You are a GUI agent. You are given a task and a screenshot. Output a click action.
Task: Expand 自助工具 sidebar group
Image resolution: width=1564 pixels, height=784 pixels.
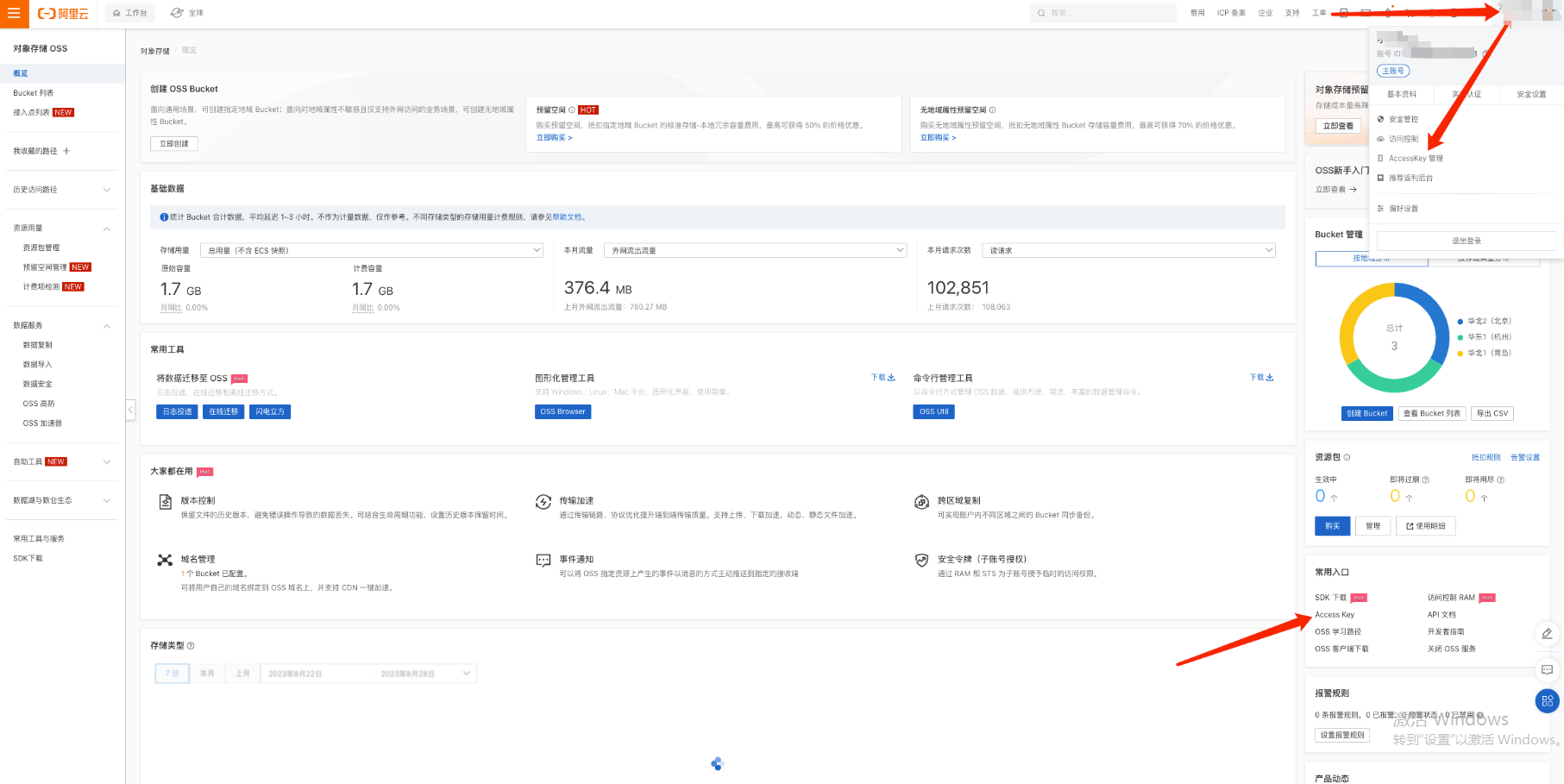107,462
